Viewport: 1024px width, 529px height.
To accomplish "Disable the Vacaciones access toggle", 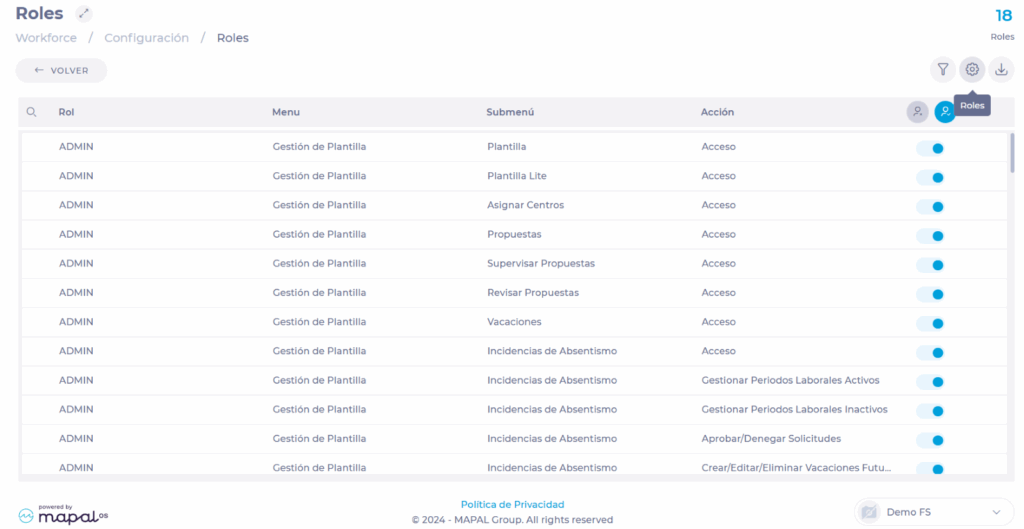I will 930,323.
